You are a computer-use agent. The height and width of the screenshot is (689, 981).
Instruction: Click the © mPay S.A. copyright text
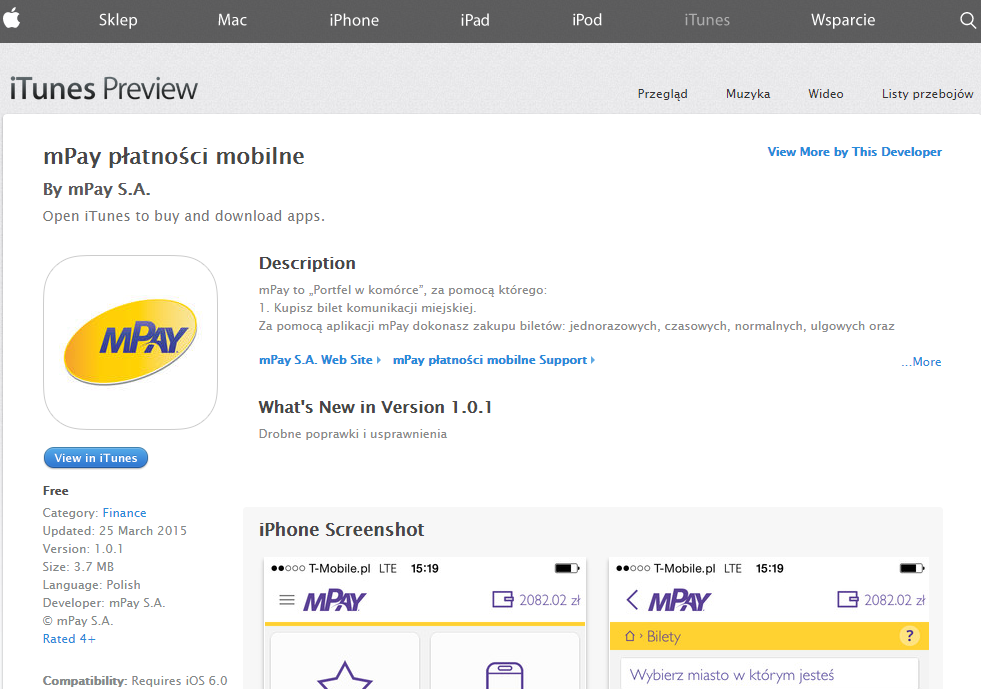78,621
